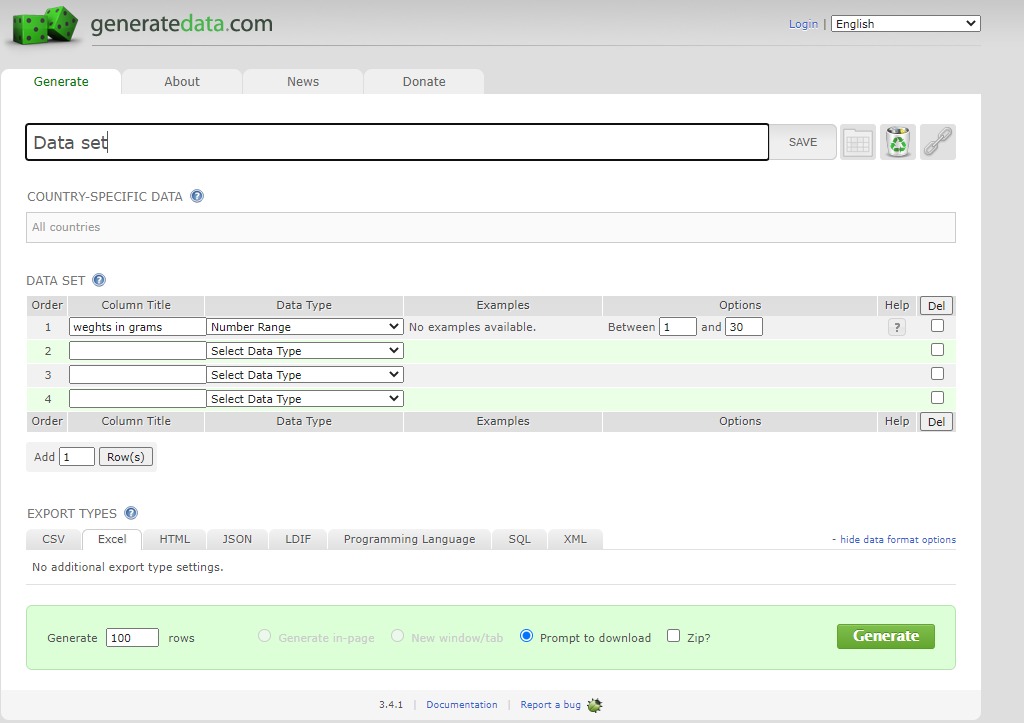This screenshot has height=723, width=1024.
Task: Click the row 1 question mark help
Action: [897, 327]
